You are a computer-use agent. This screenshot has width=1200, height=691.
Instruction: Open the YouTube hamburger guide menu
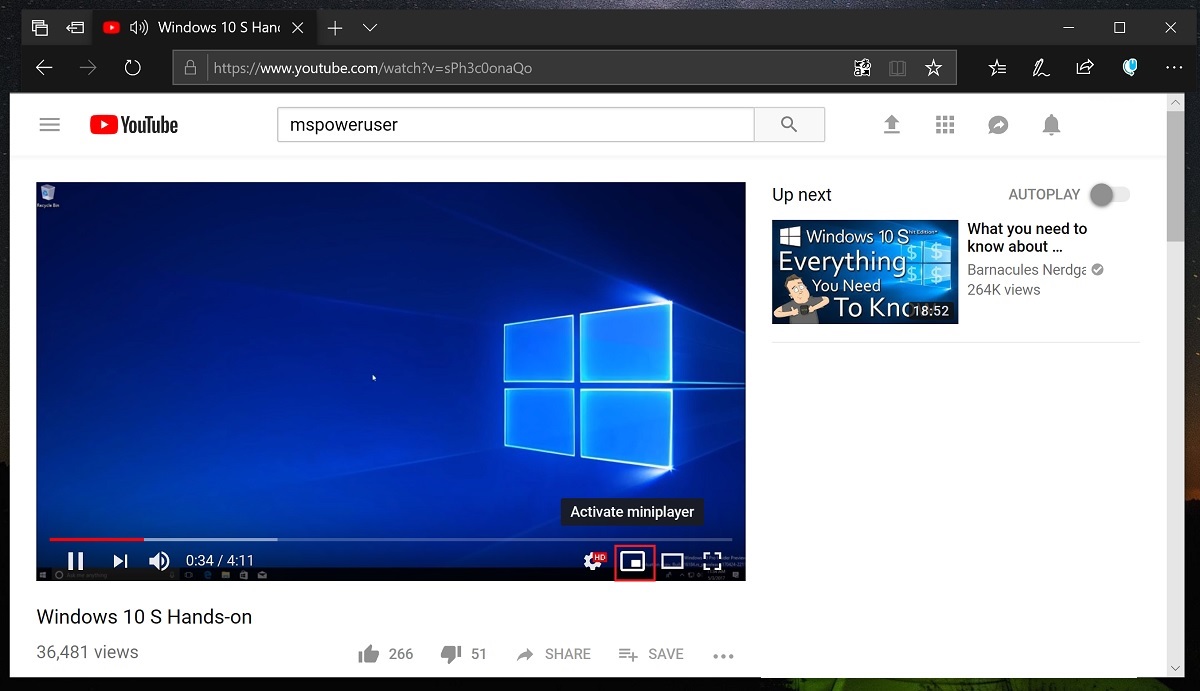[x=50, y=125]
